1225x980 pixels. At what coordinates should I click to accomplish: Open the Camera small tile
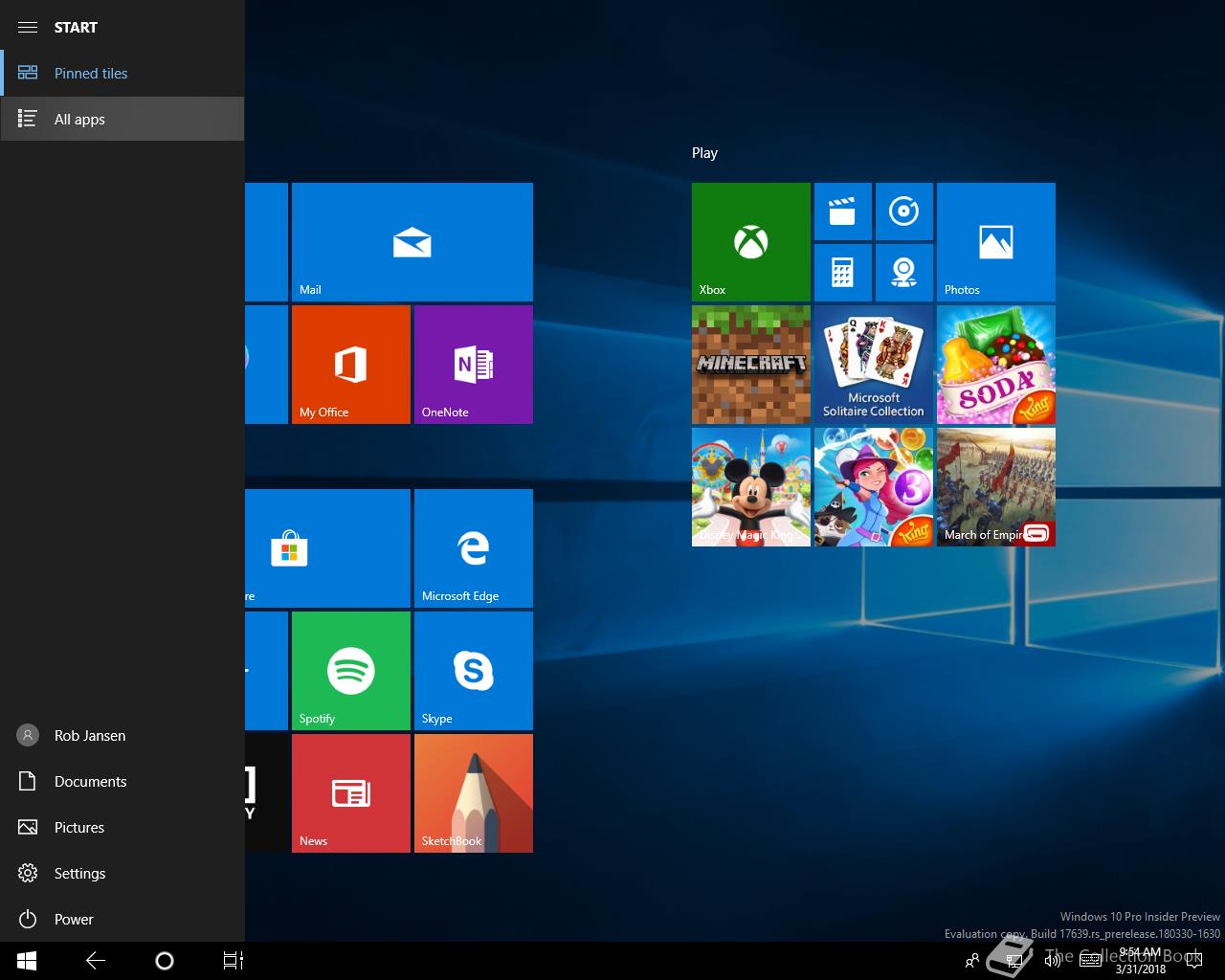(x=903, y=273)
